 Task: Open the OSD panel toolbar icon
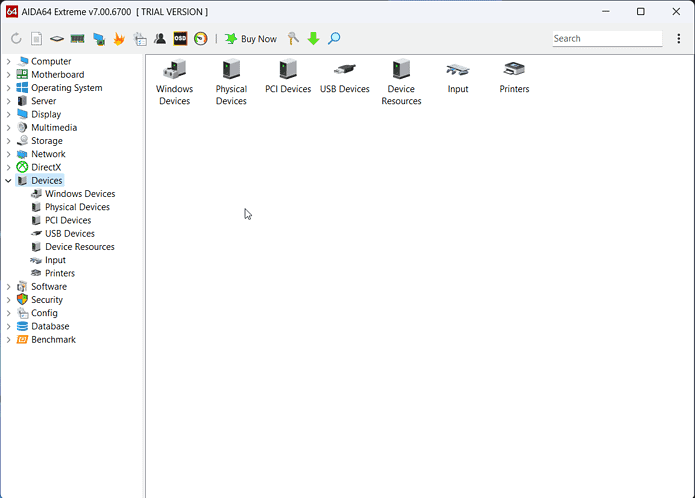[180, 39]
